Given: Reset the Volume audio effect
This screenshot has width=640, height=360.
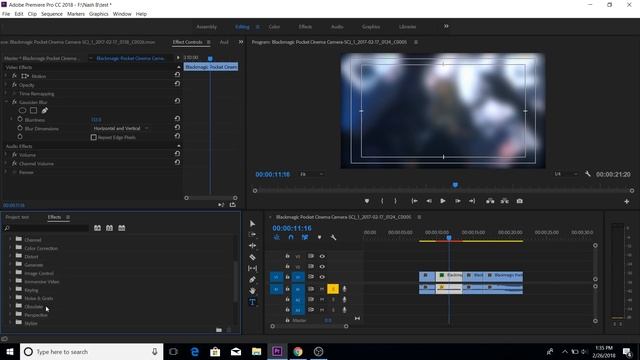Looking at the screenshot, I should point(177,153).
